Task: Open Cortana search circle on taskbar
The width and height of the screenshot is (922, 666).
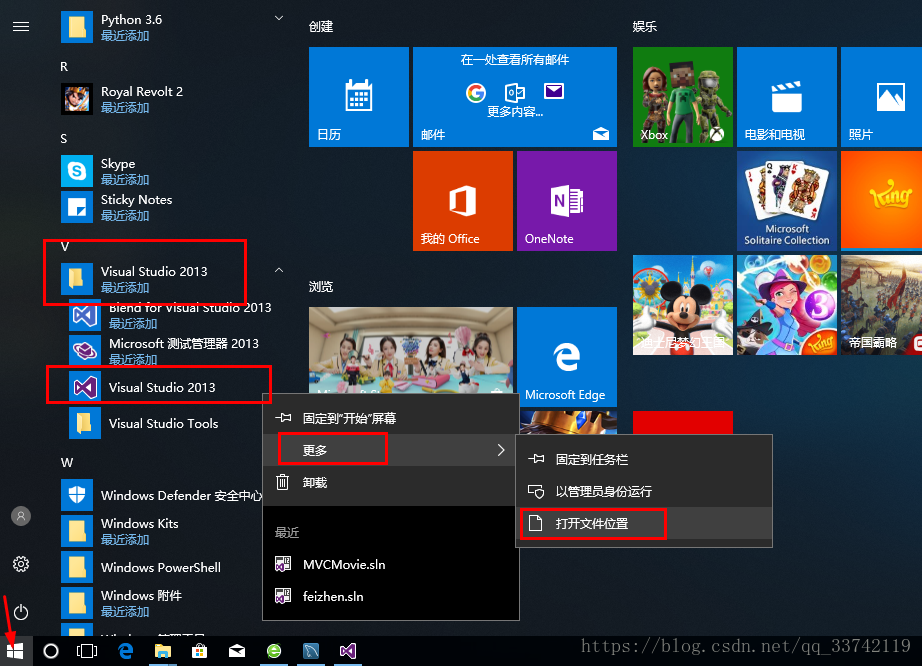Action: coord(51,651)
